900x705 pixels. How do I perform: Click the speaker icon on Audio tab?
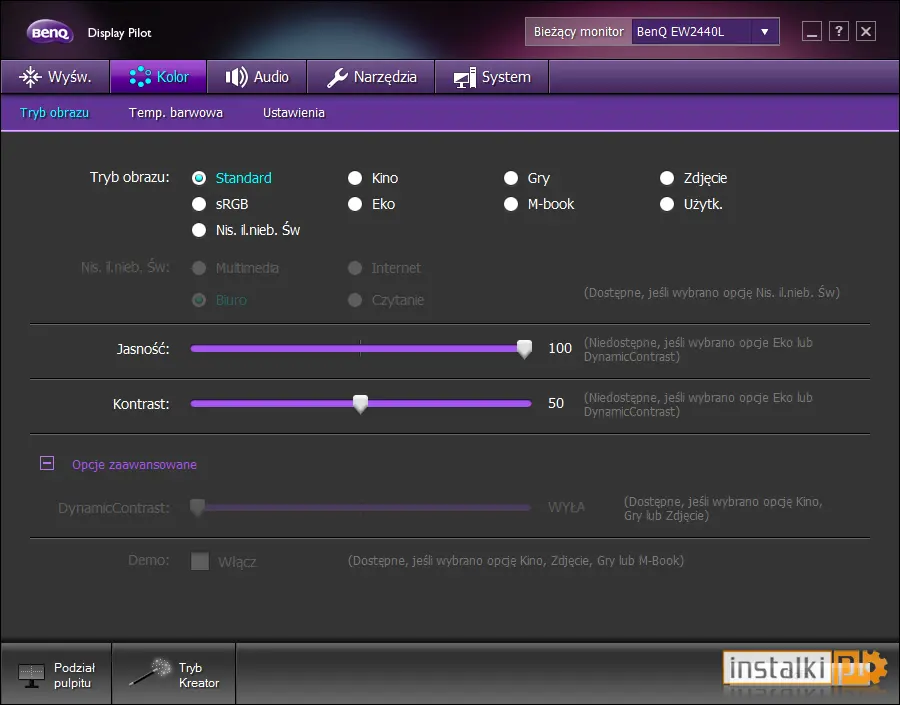[236, 77]
